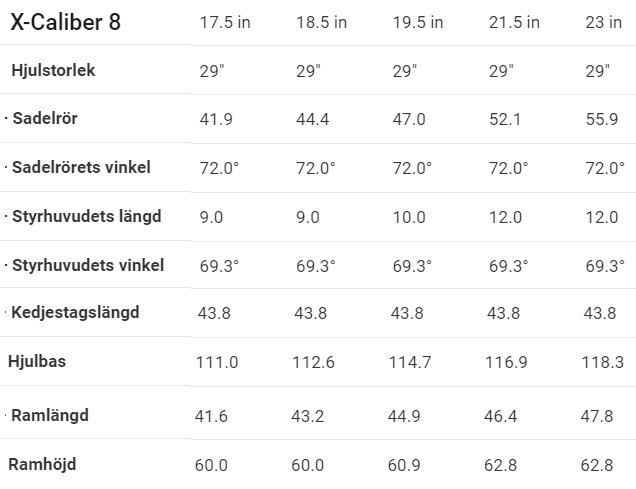This screenshot has width=636, height=489.
Task: Click the Ramlängd value 44.9
Action: click(x=408, y=415)
